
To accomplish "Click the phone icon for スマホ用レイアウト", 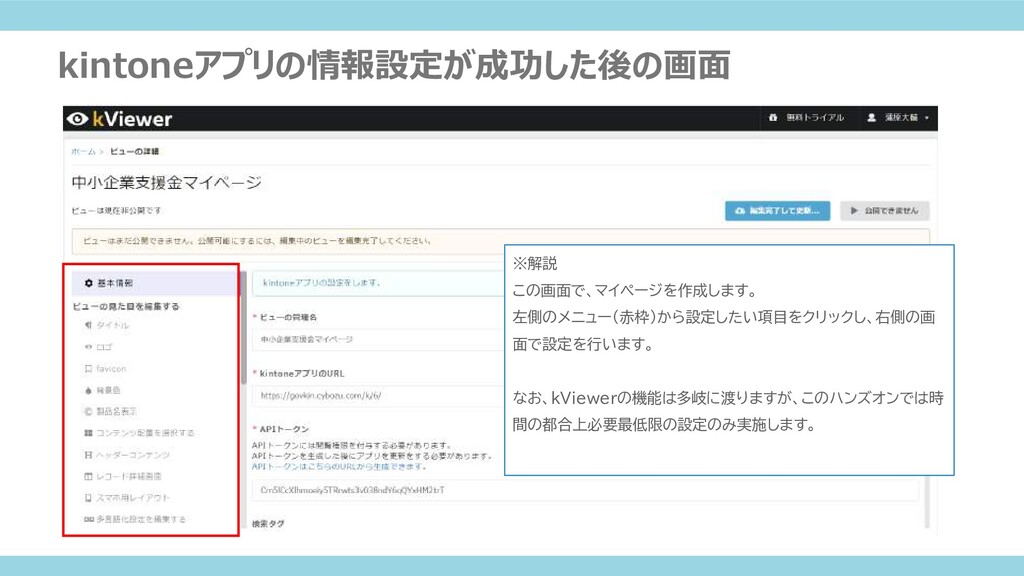I will coord(88,498).
